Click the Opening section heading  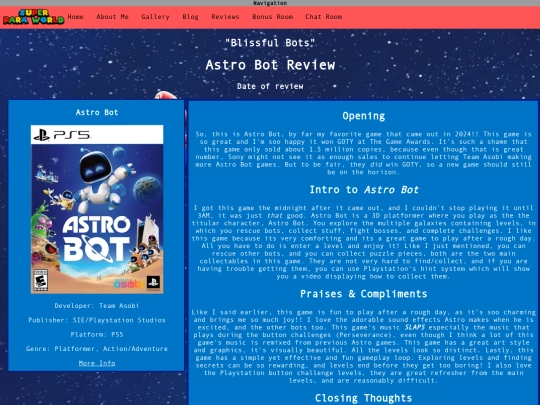coord(364,116)
